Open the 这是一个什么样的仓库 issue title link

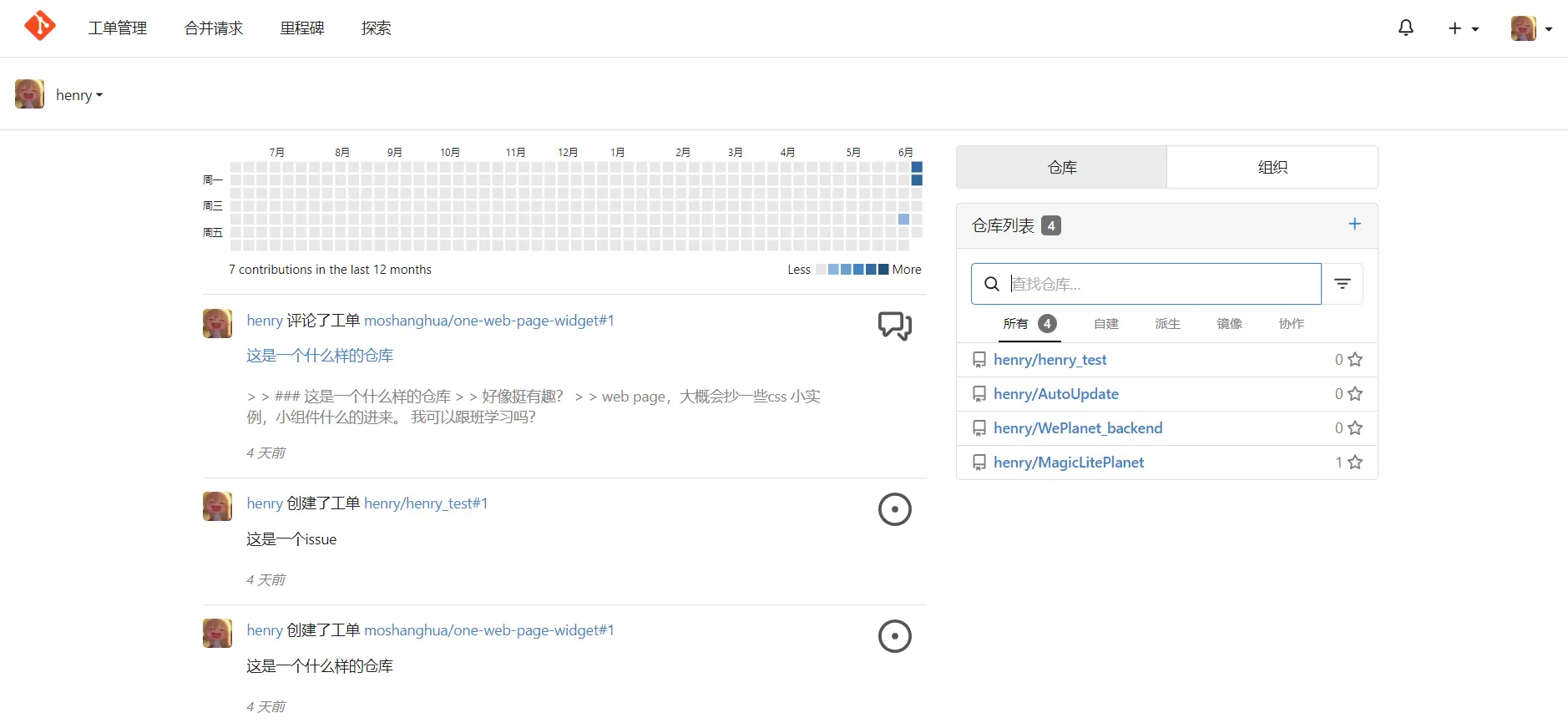tap(320, 356)
